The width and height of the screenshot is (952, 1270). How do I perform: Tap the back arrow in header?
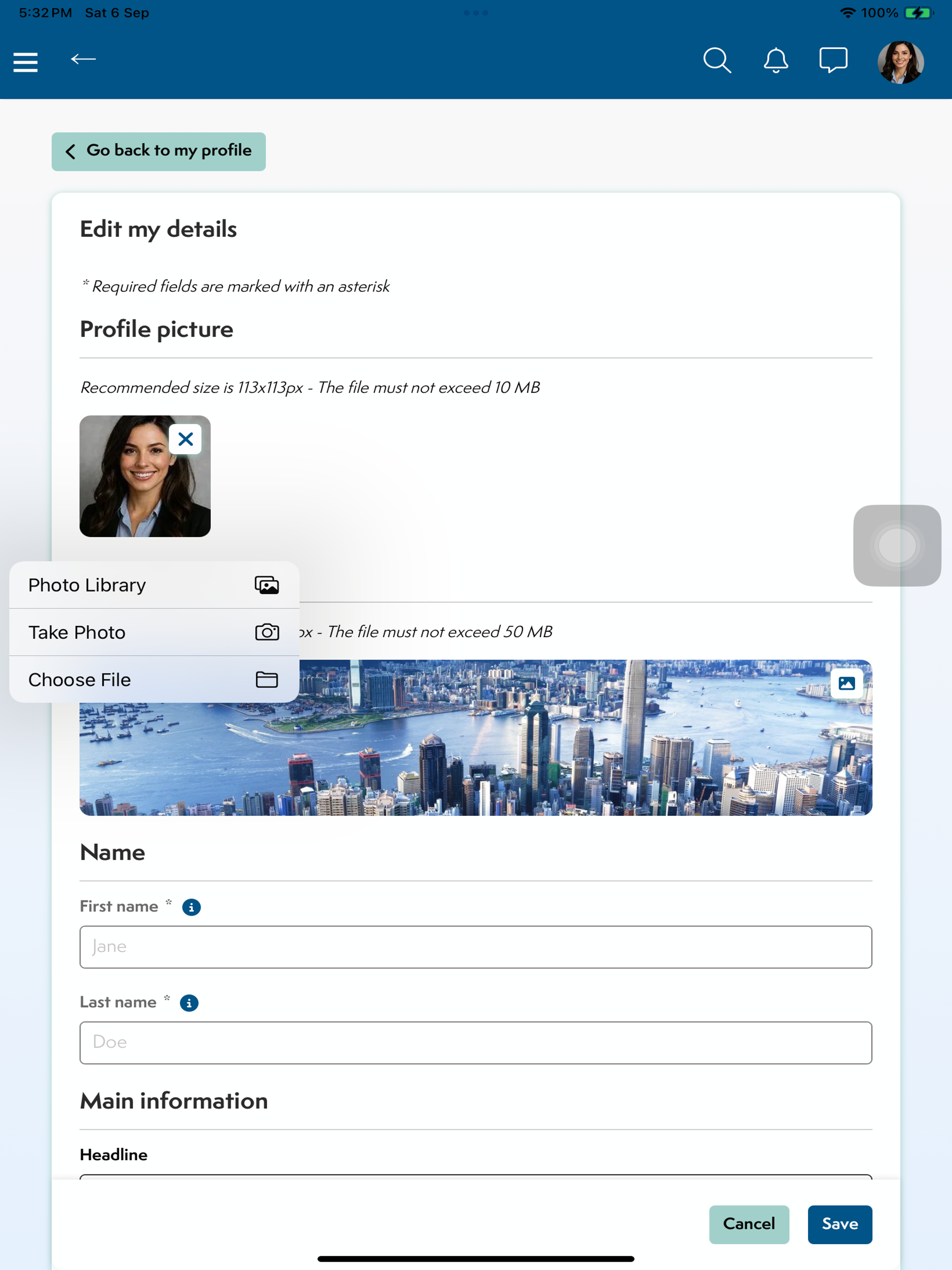tap(83, 59)
